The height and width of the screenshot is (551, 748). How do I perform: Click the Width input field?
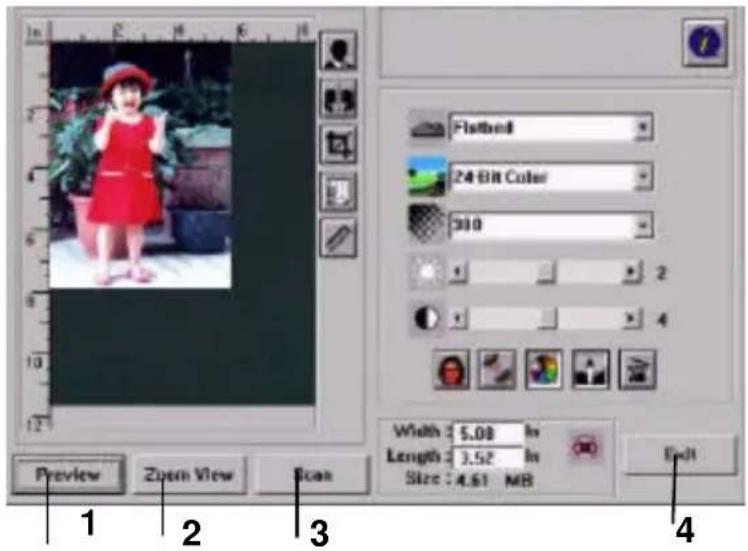[x=488, y=434]
